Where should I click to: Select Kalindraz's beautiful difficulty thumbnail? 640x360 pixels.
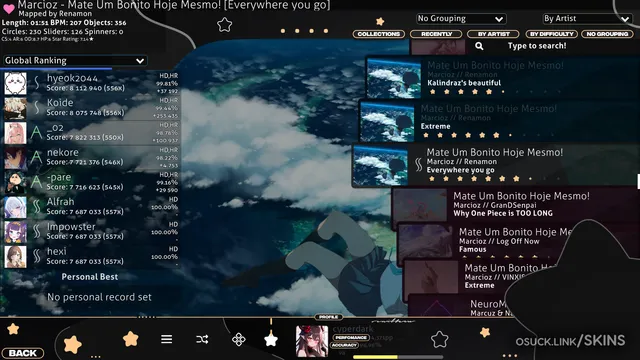pyautogui.click(x=394, y=78)
